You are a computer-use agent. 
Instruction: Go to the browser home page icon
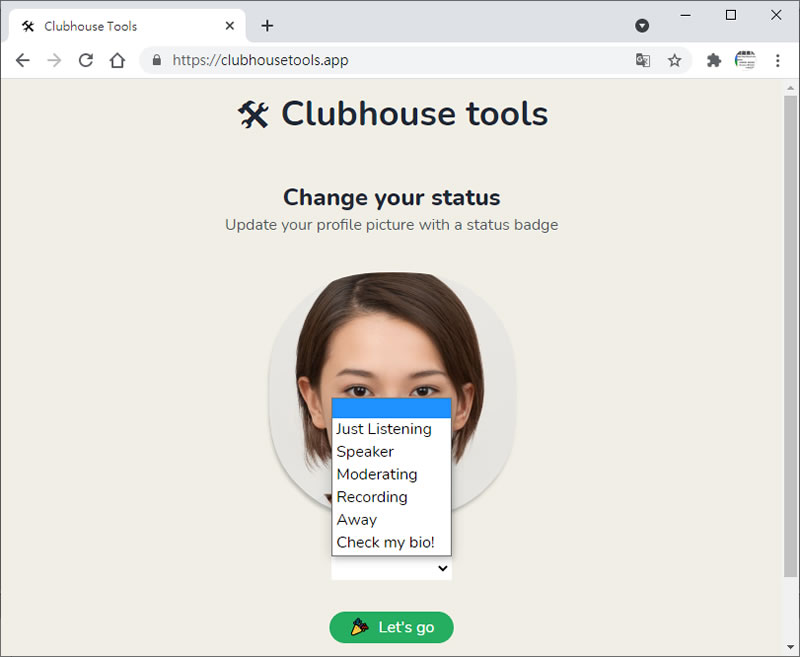(117, 60)
